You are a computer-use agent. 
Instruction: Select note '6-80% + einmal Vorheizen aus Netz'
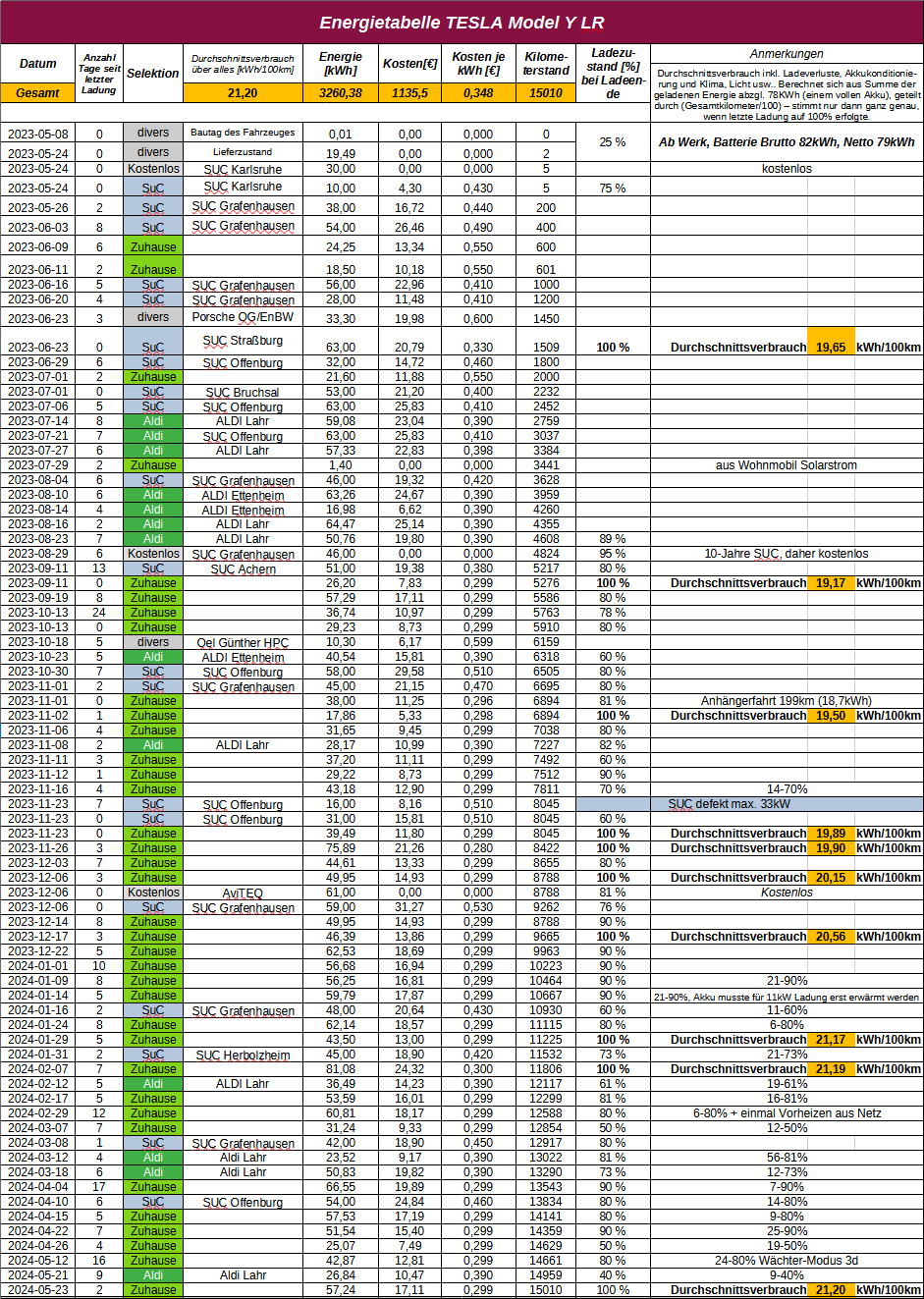[x=787, y=1113]
